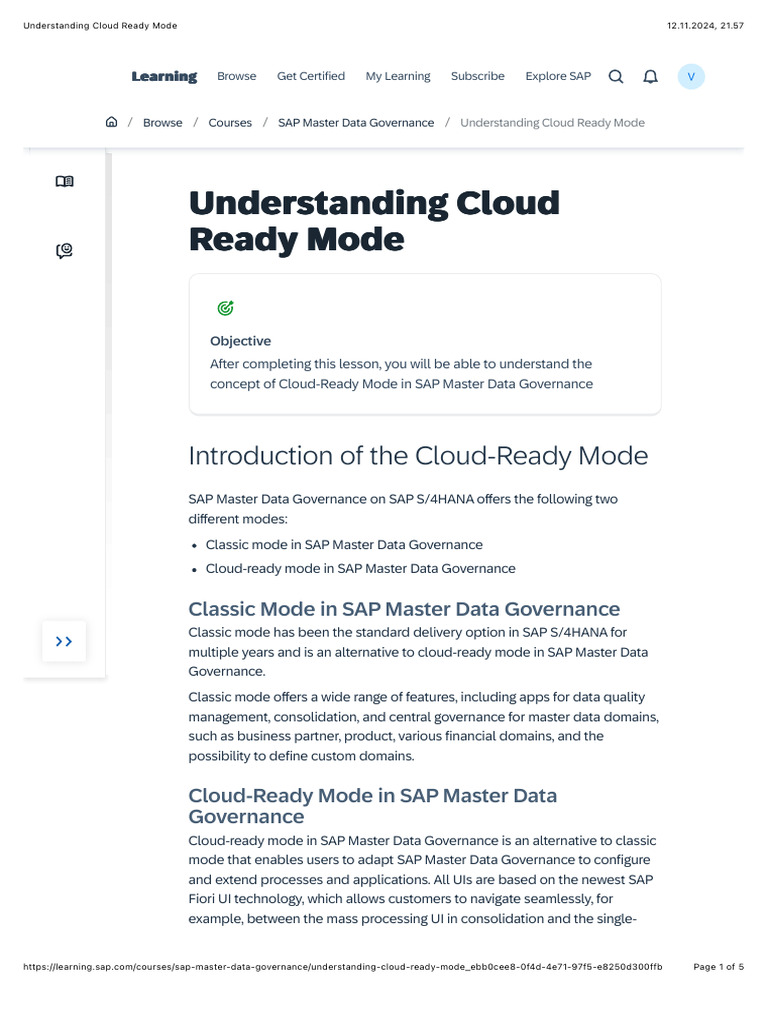Select Subscribe in the top navigation
This screenshot has width=768, height=1024.
pyautogui.click(x=477, y=76)
